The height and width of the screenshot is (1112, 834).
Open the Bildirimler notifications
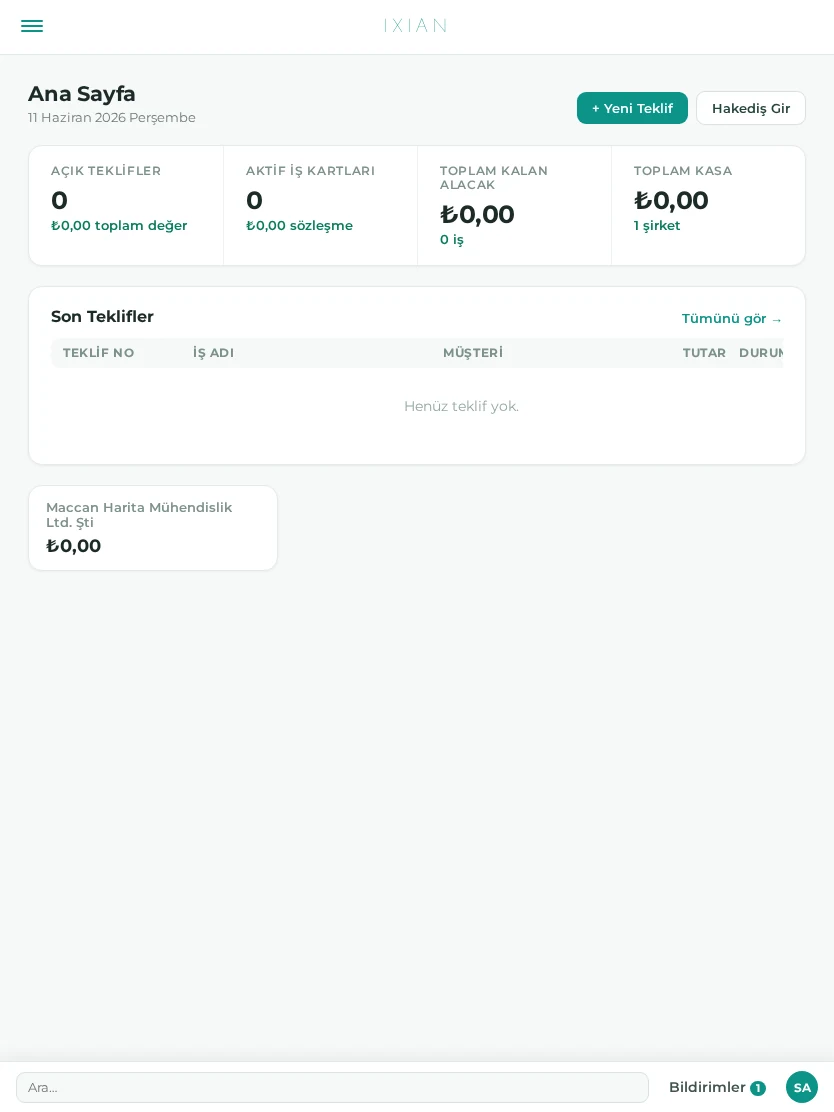717,1087
